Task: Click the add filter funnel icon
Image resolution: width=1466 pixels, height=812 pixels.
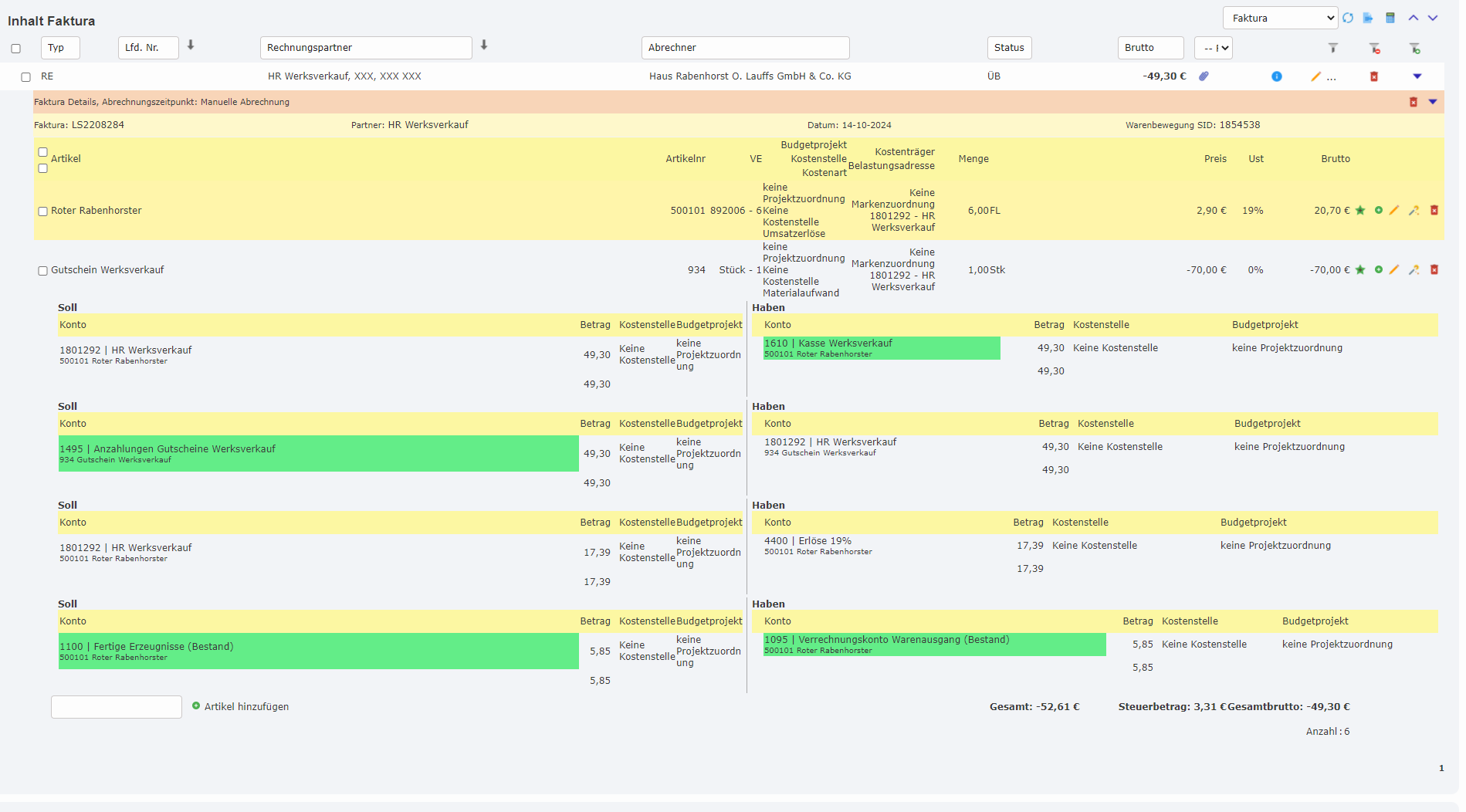Action: coord(1415,48)
